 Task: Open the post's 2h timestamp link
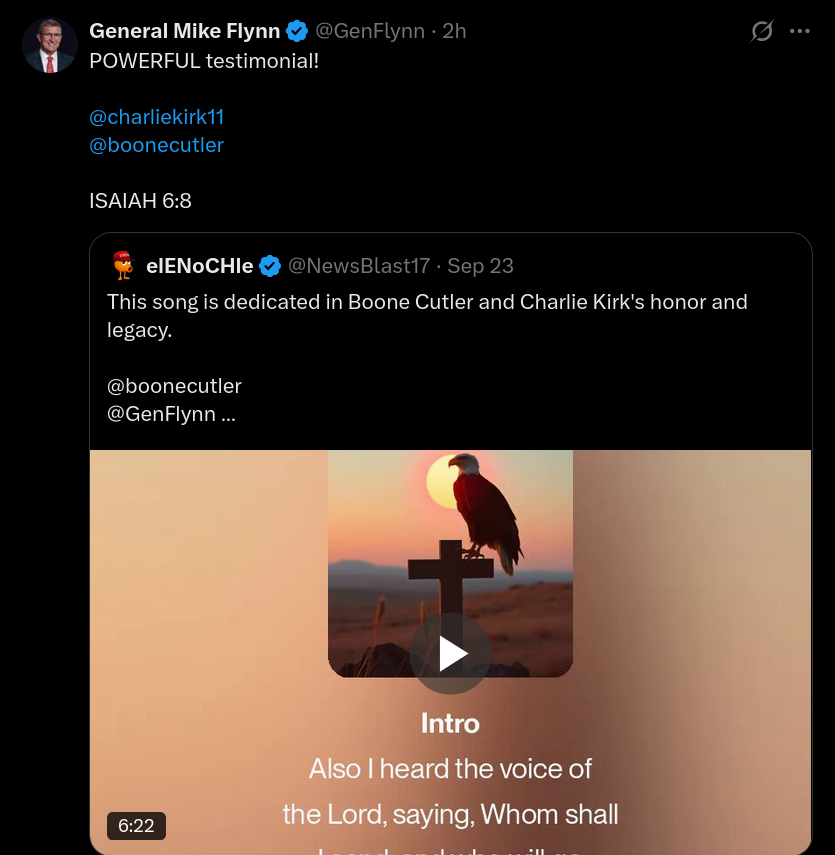454,32
